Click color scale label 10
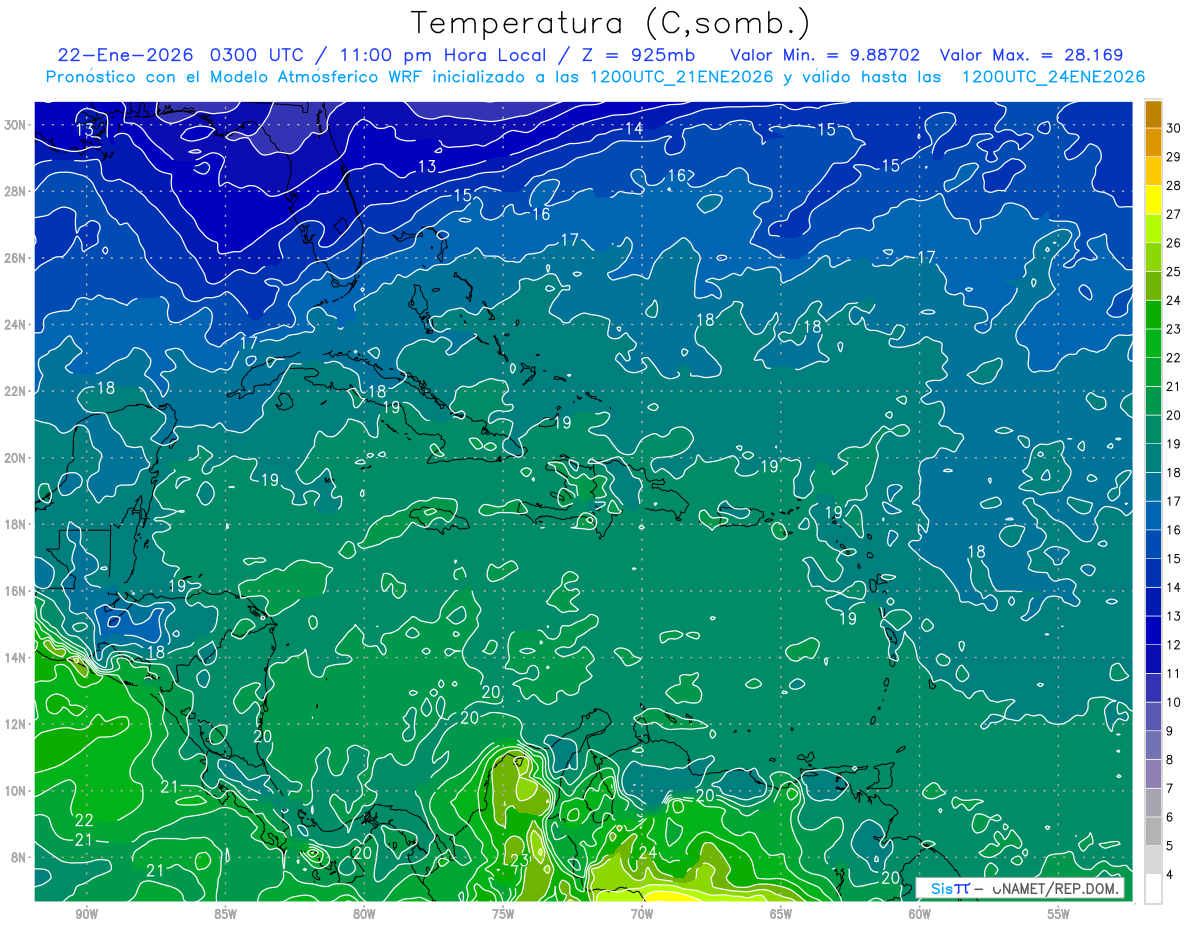This screenshot has width=1200, height=927. 1174,703
